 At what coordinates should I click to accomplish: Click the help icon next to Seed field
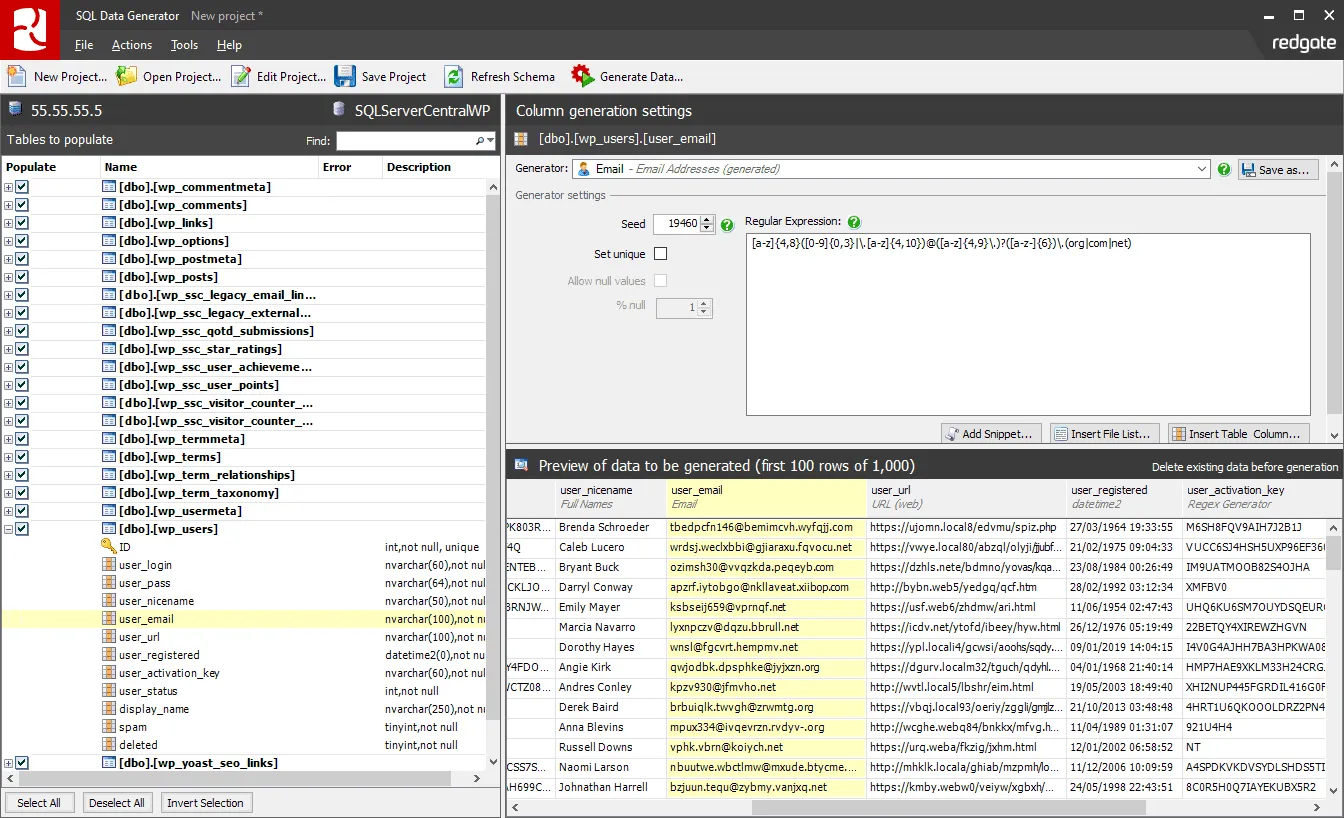click(x=727, y=224)
